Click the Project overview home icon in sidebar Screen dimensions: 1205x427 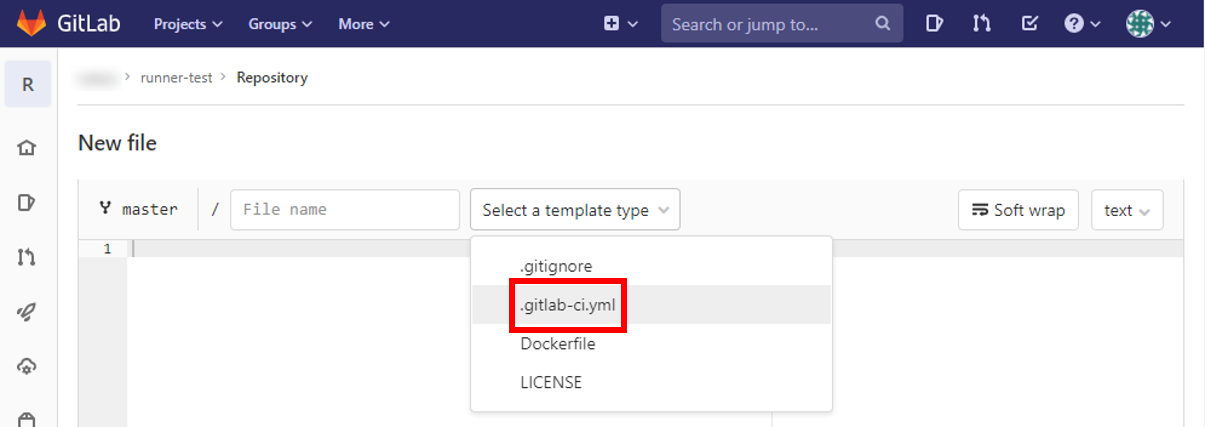pyautogui.click(x=27, y=148)
